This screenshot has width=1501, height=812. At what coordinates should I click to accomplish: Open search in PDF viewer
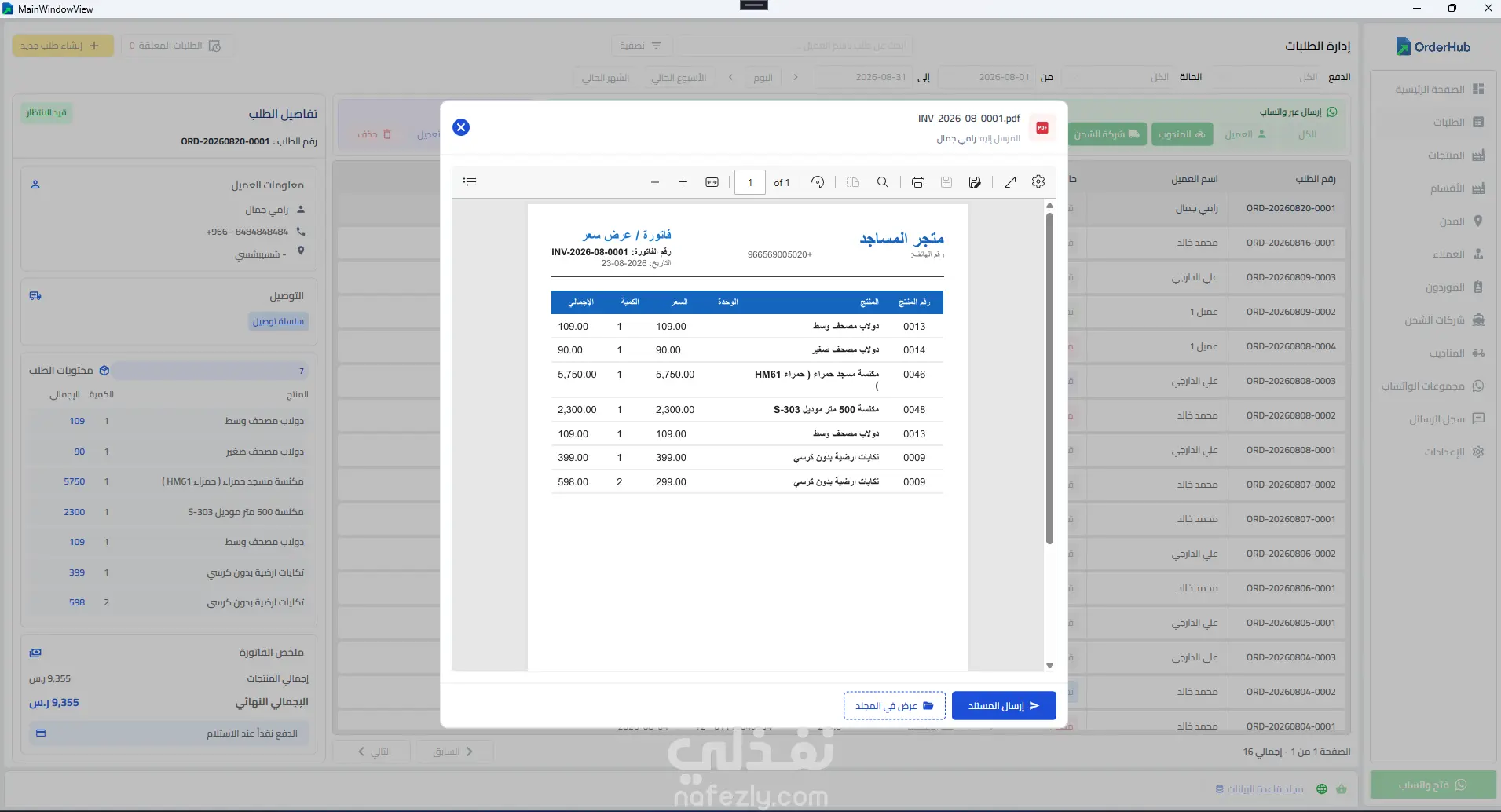pyautogui.click(x=883, y=182)
